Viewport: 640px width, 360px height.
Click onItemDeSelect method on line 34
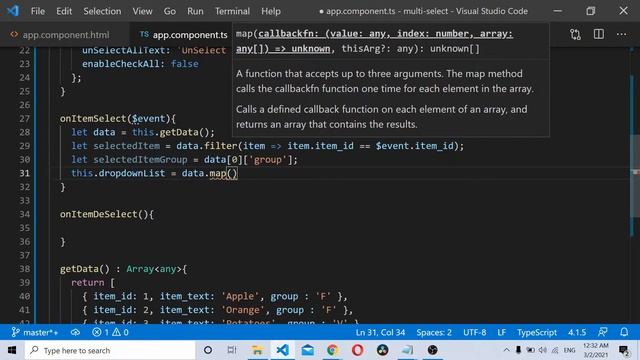pos(98,214)
